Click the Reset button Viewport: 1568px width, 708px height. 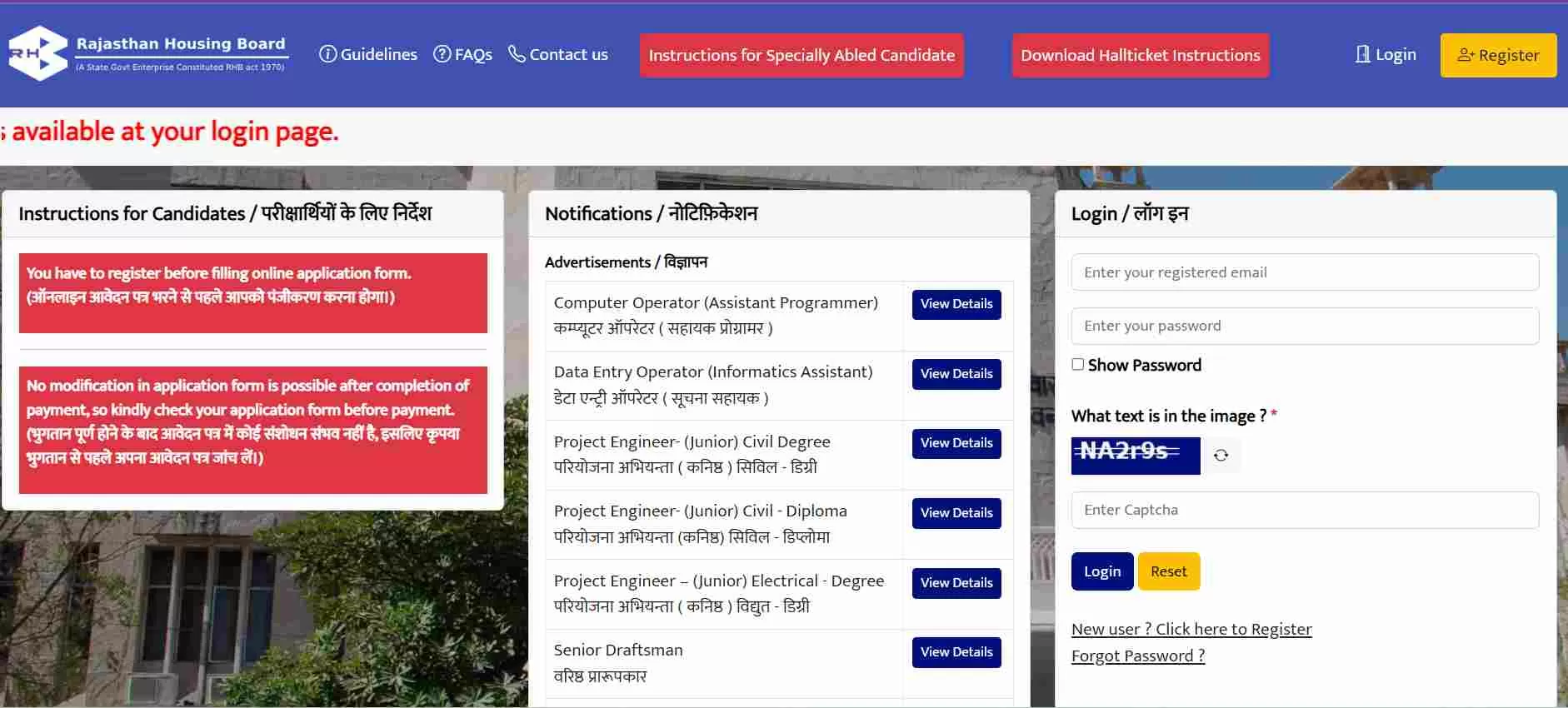[1169, 571]
